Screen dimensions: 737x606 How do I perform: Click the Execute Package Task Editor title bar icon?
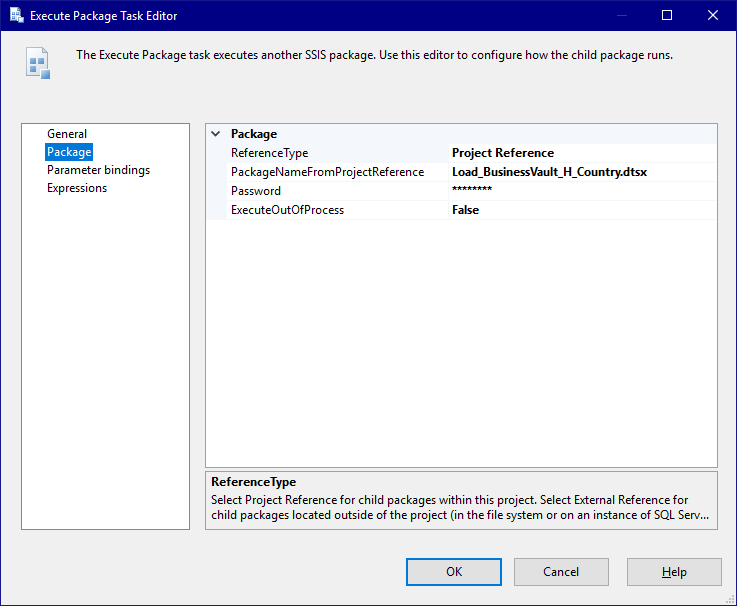click(x=16, y=16)
